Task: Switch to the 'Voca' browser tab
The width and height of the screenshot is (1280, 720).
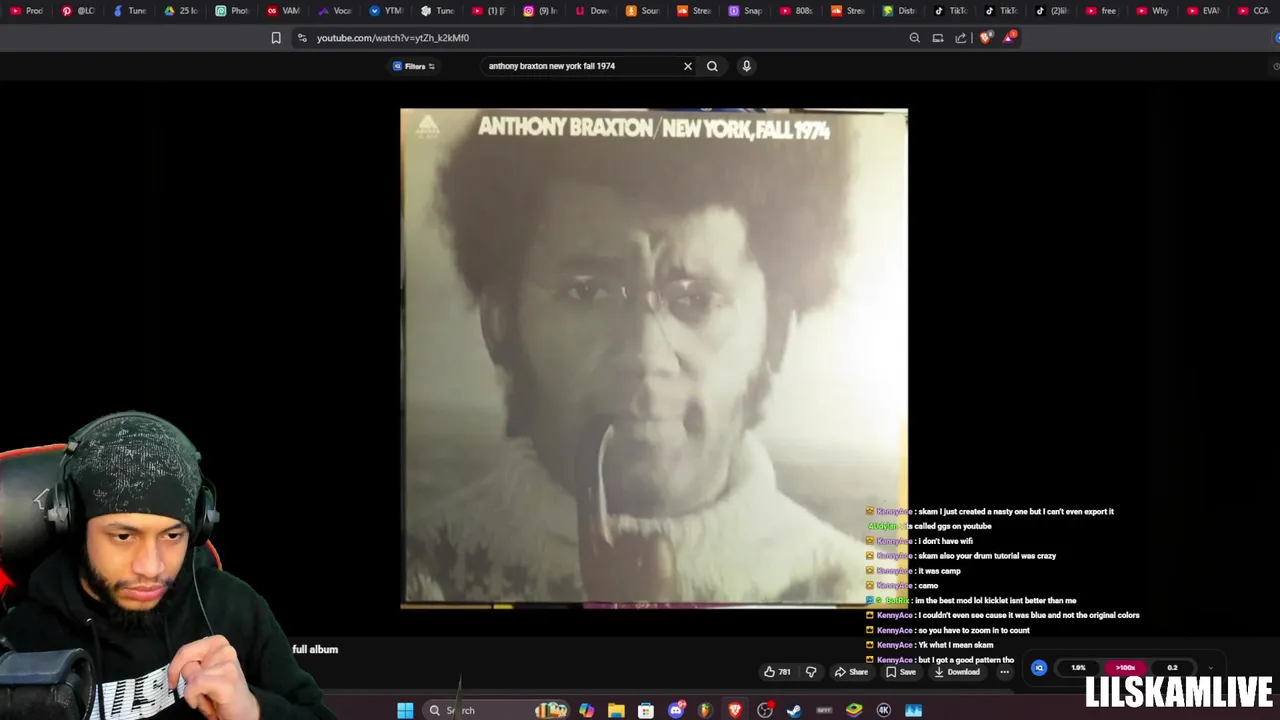Action: tap(335, 11)
